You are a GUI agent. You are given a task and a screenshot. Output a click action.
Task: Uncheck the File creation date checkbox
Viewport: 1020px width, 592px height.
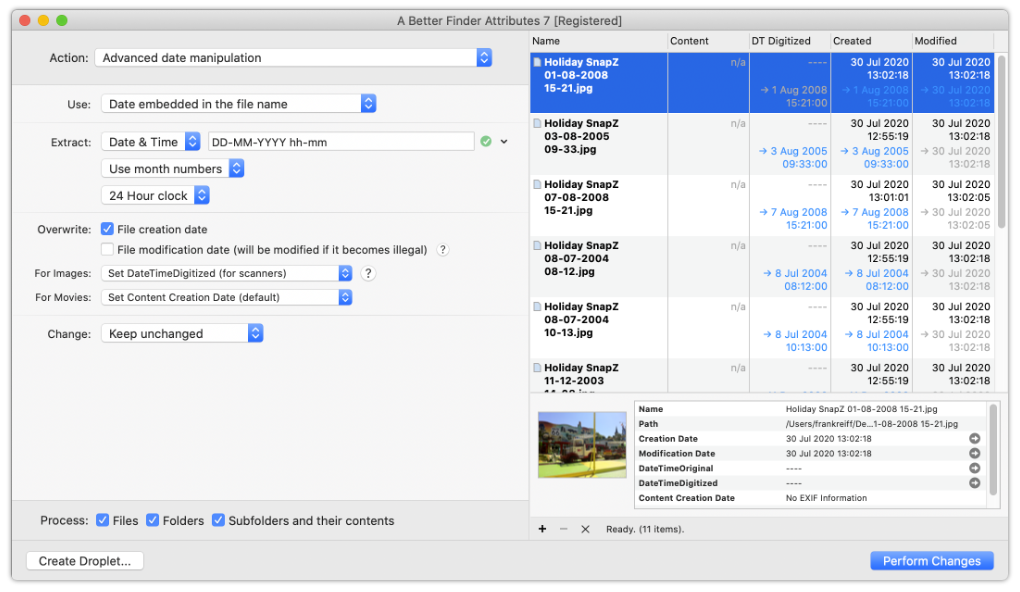coord(108,229)
